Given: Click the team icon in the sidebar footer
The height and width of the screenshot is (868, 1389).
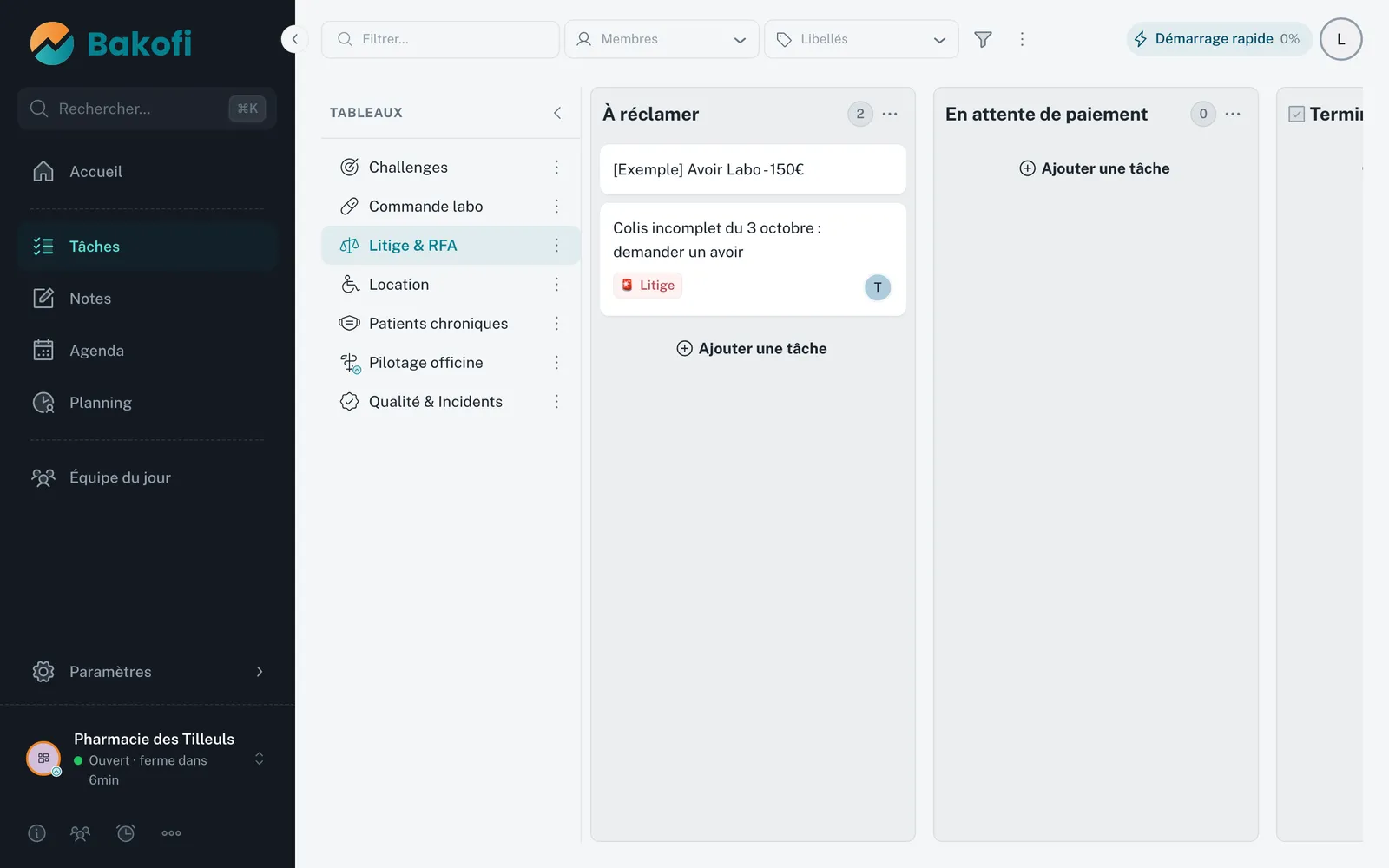Looking at the screenshot, I should [80, 833].
